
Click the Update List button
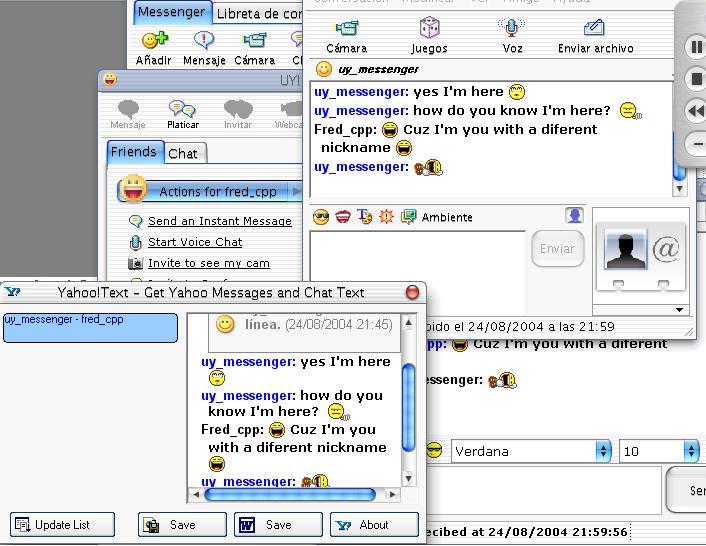click(x=63, y=525)
